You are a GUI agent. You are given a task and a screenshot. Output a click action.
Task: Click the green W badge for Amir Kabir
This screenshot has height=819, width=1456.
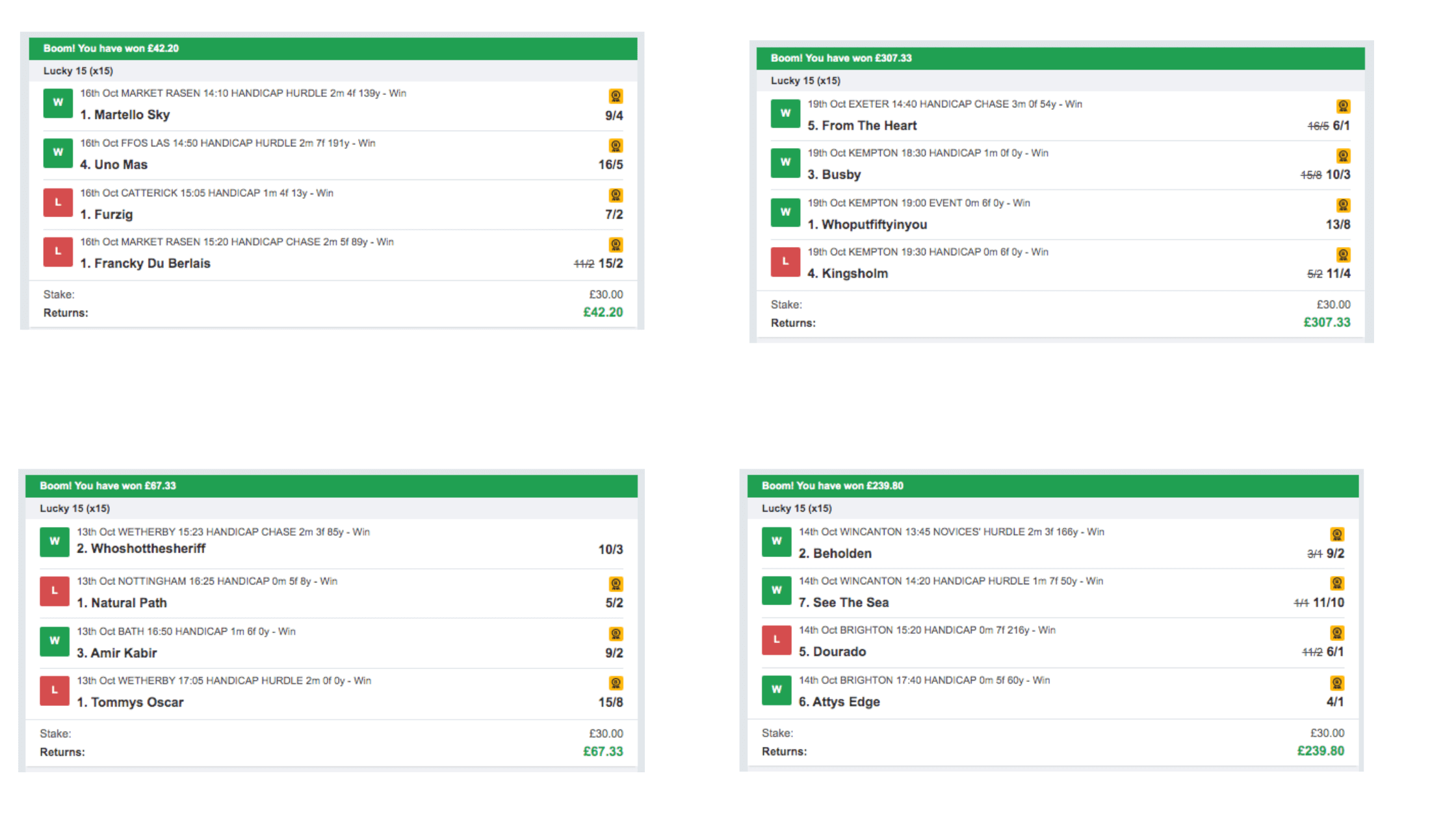[x=55, y=641]
